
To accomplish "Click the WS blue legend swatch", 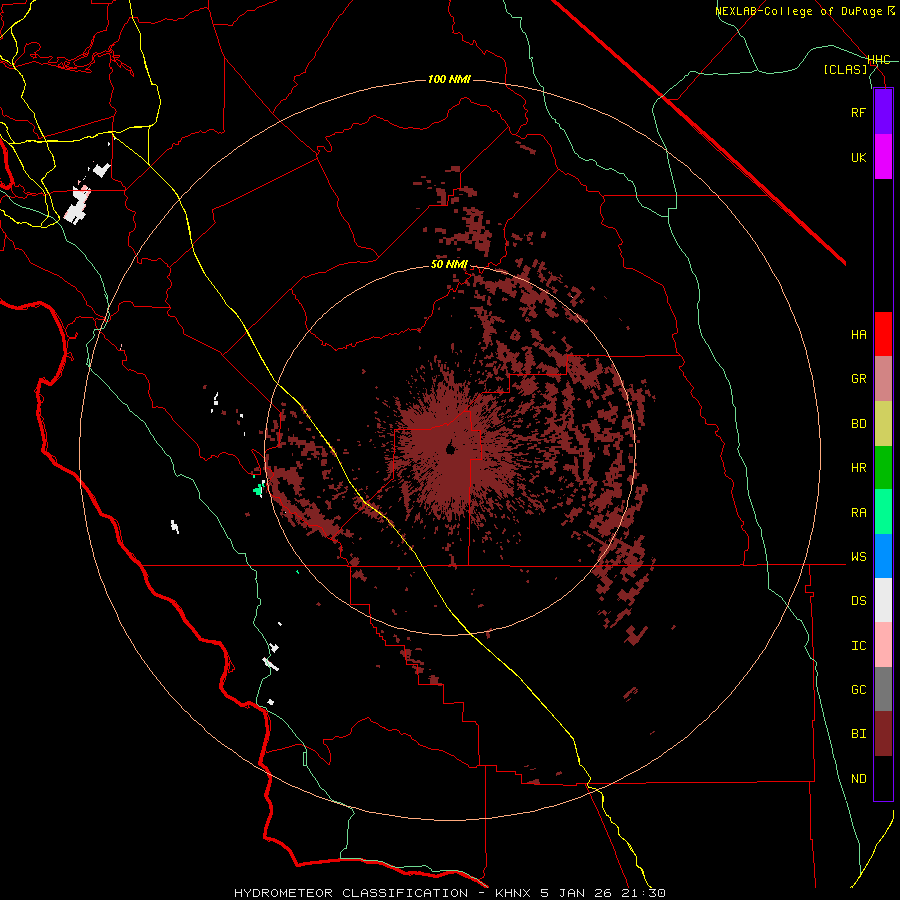I will pyautogui.click(x=883, y=556).
